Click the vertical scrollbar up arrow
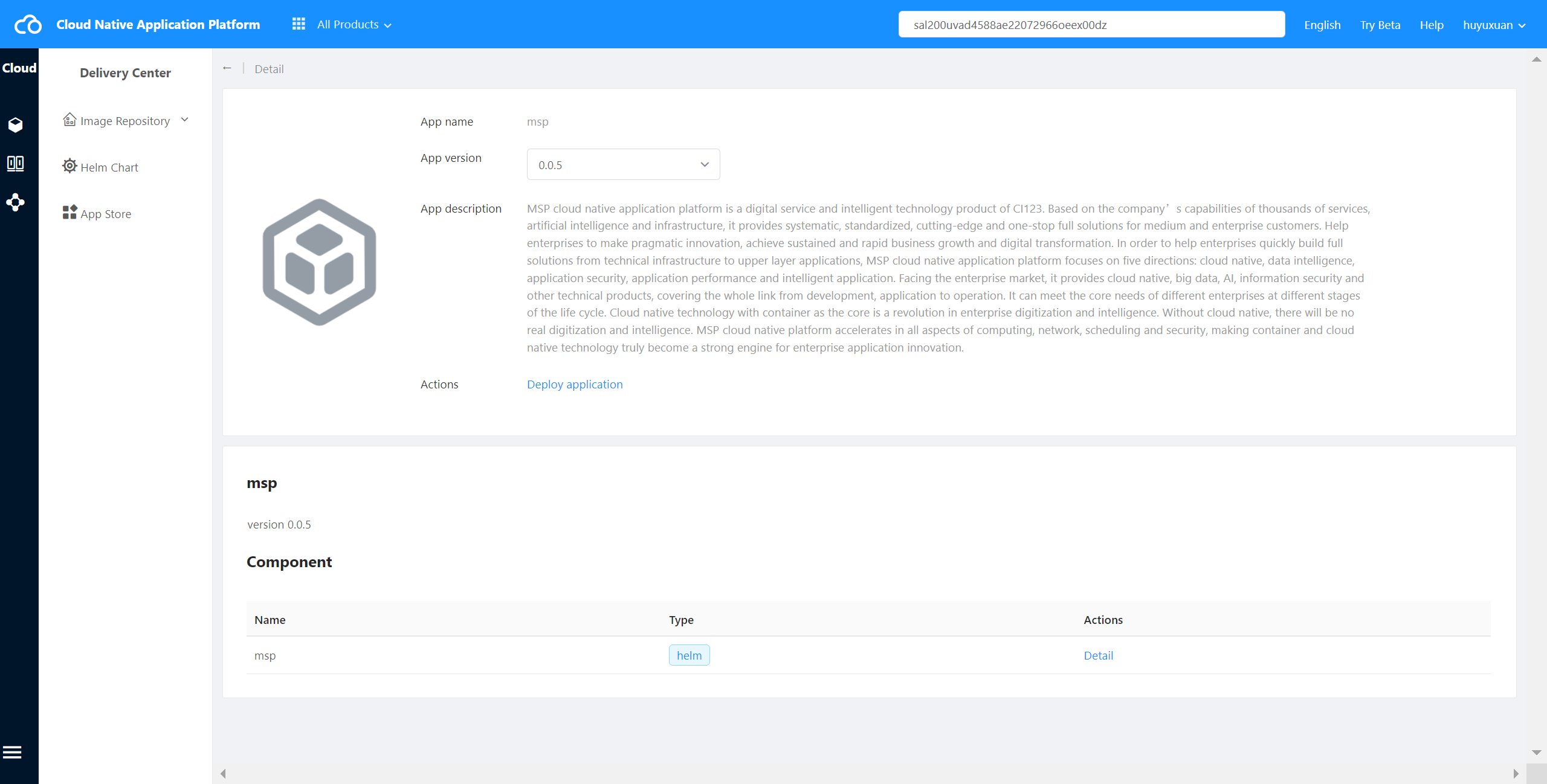This screenshot has height=784, width=1547. pyautogui.click(x=1536, y=59)
